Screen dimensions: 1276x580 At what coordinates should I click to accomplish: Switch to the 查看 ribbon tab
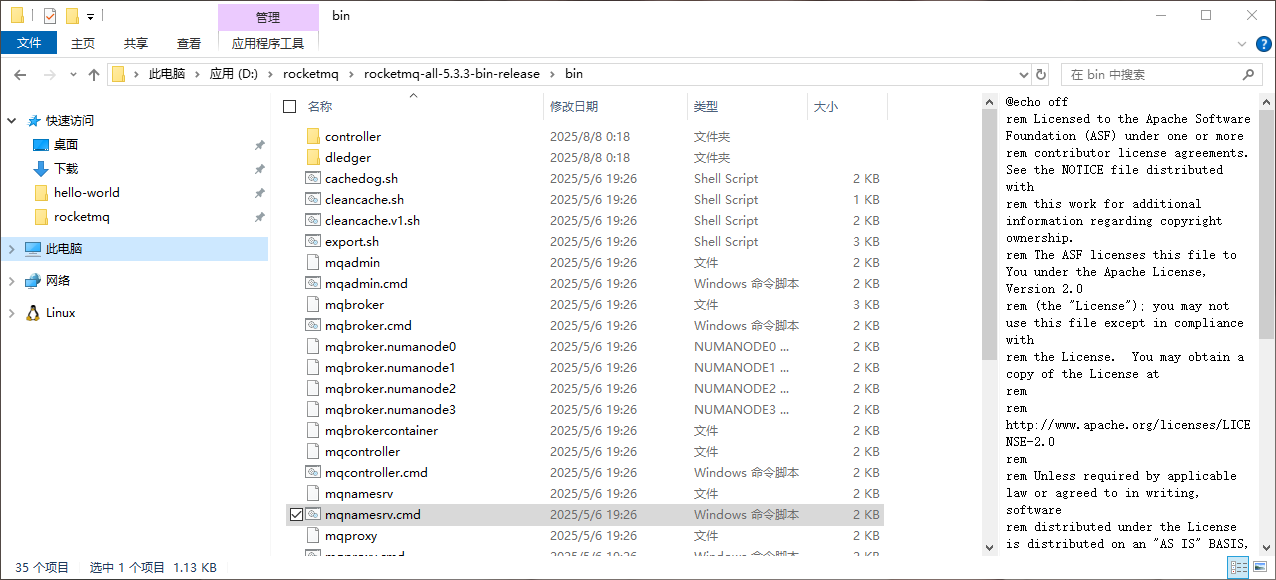(188, 43)
